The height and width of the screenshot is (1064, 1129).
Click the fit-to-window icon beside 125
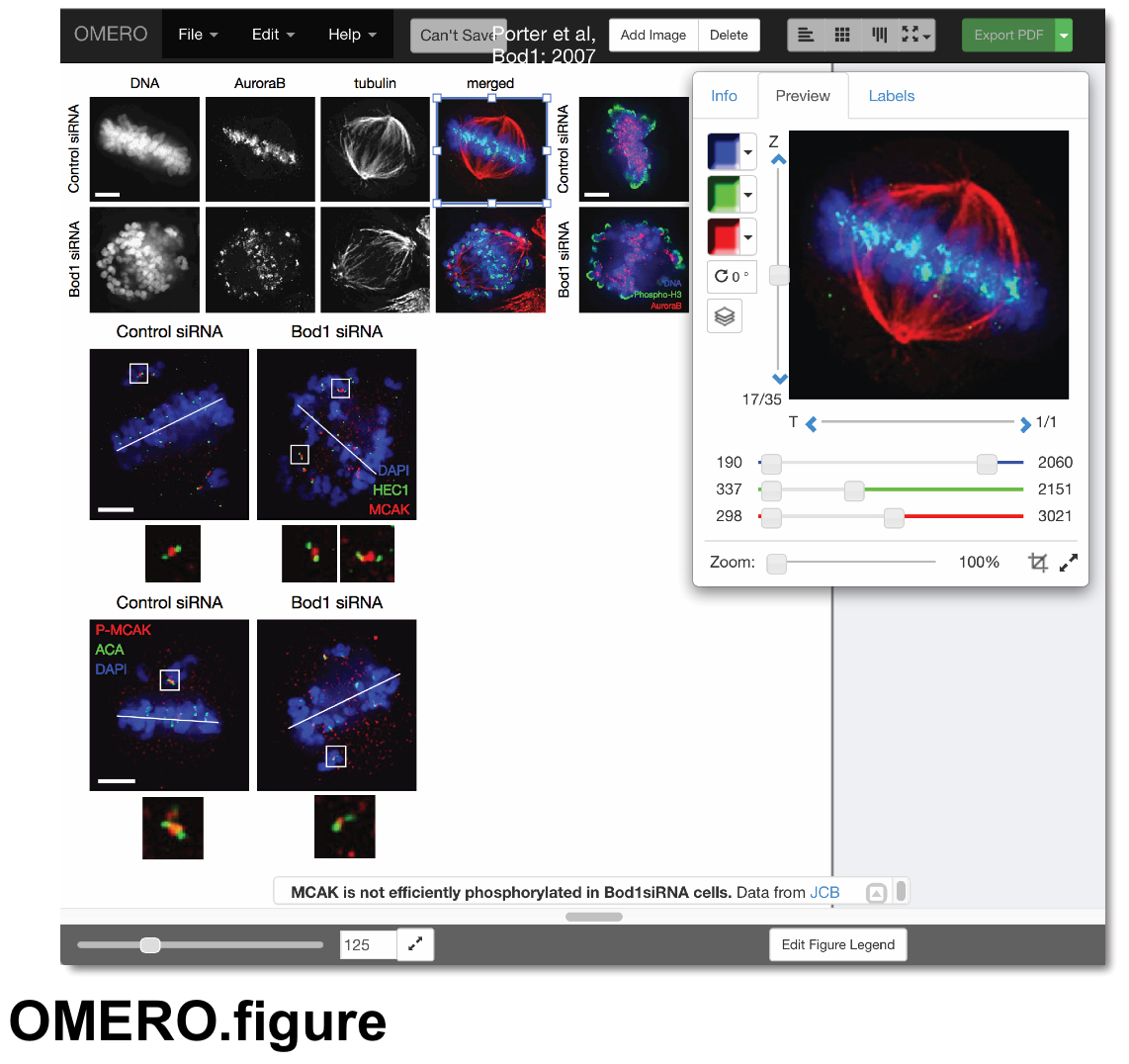tap(415, 944)
